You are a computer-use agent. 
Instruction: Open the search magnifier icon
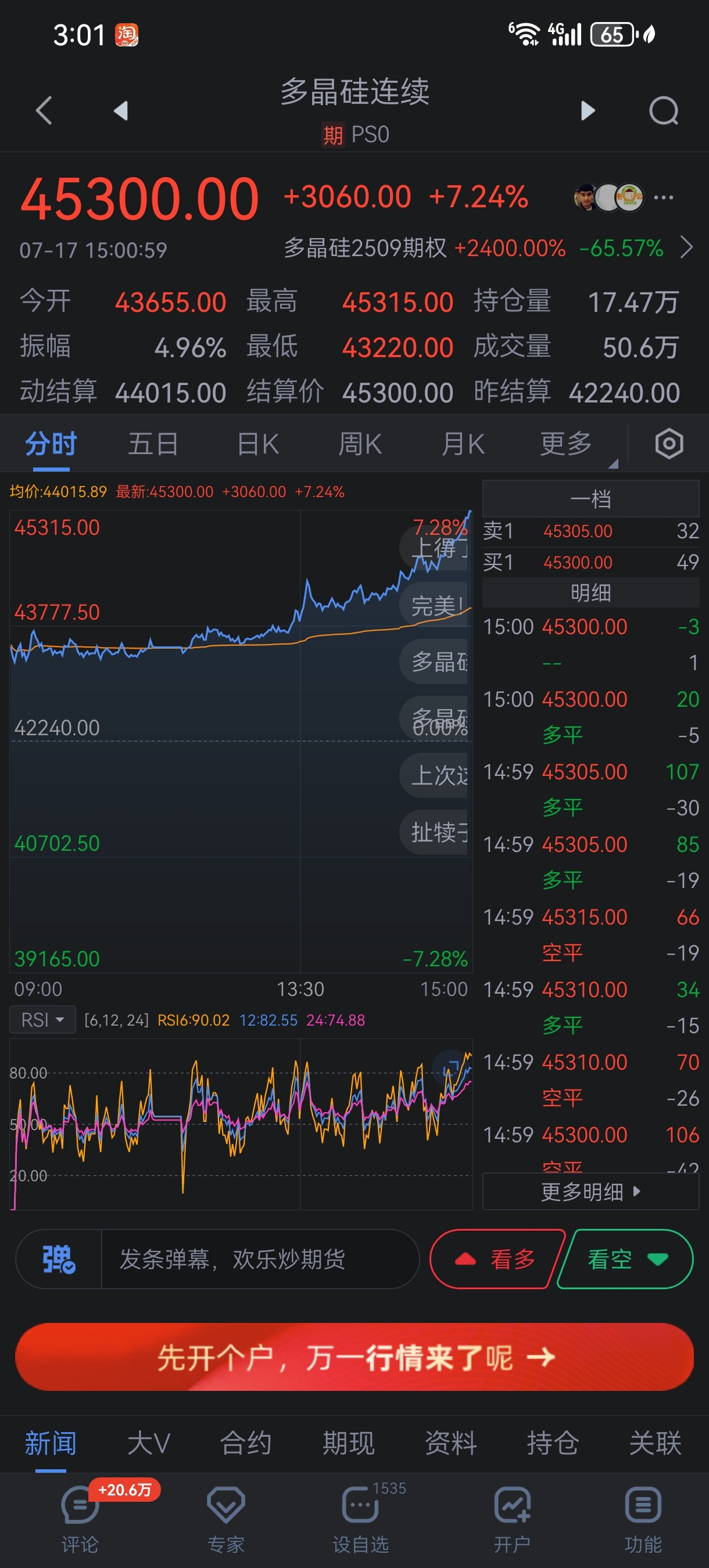[x=664, y=110]
